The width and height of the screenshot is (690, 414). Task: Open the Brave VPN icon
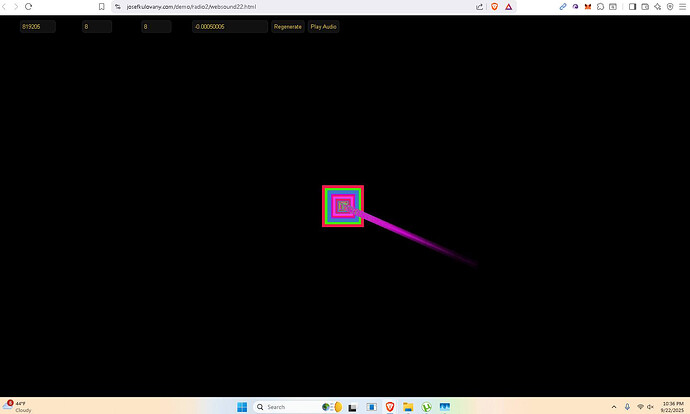coord(670,6)
